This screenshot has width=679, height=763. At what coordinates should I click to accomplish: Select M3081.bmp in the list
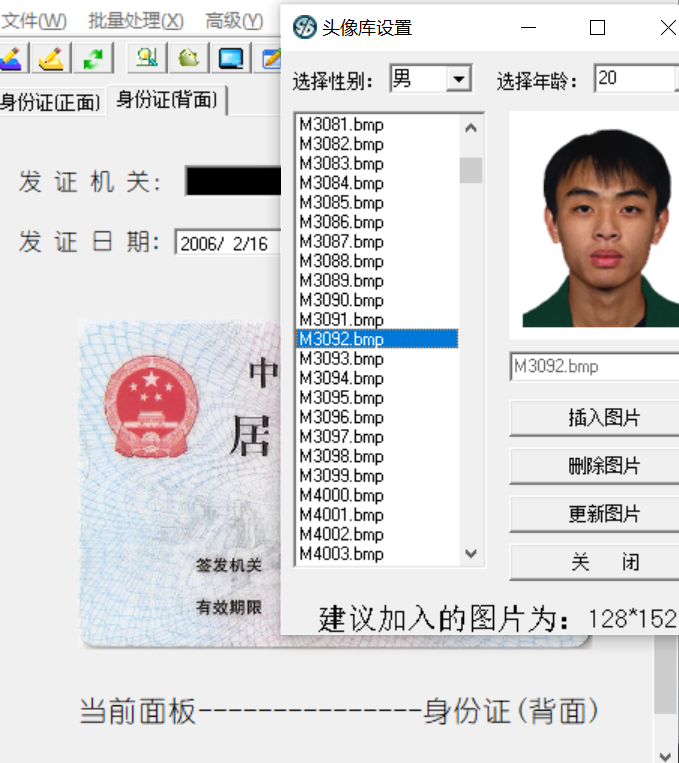377,125
